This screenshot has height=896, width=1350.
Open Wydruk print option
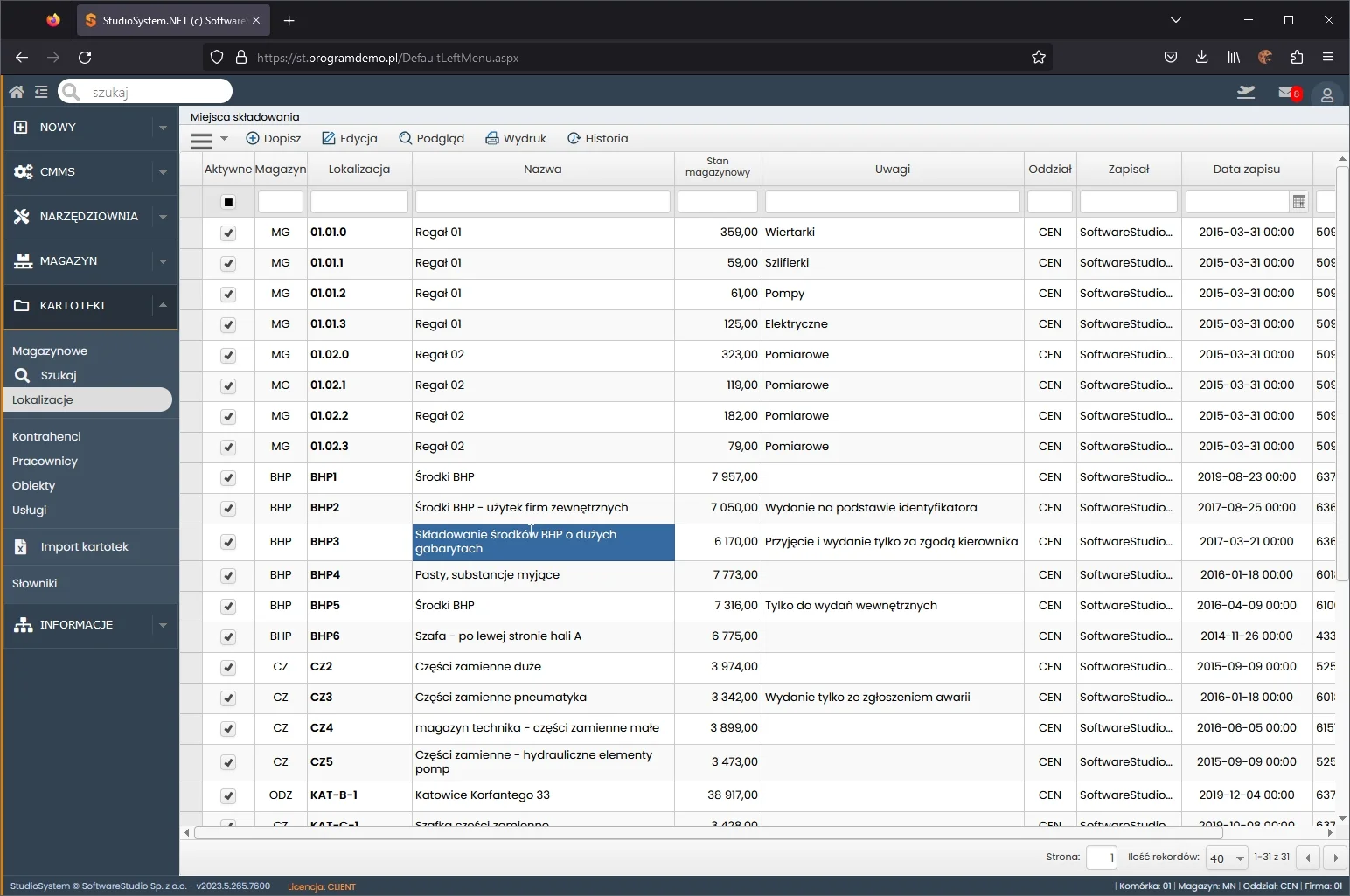516,138
